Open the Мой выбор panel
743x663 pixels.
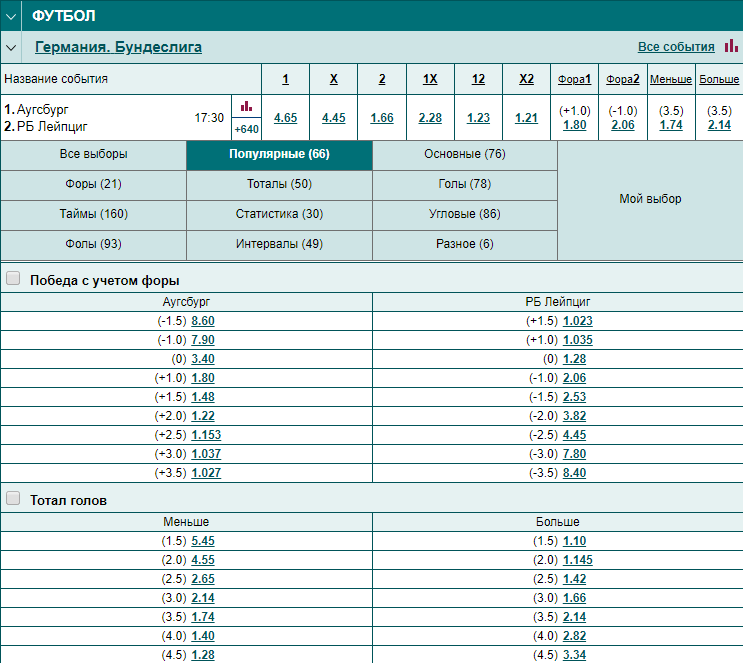click(650, 199)
